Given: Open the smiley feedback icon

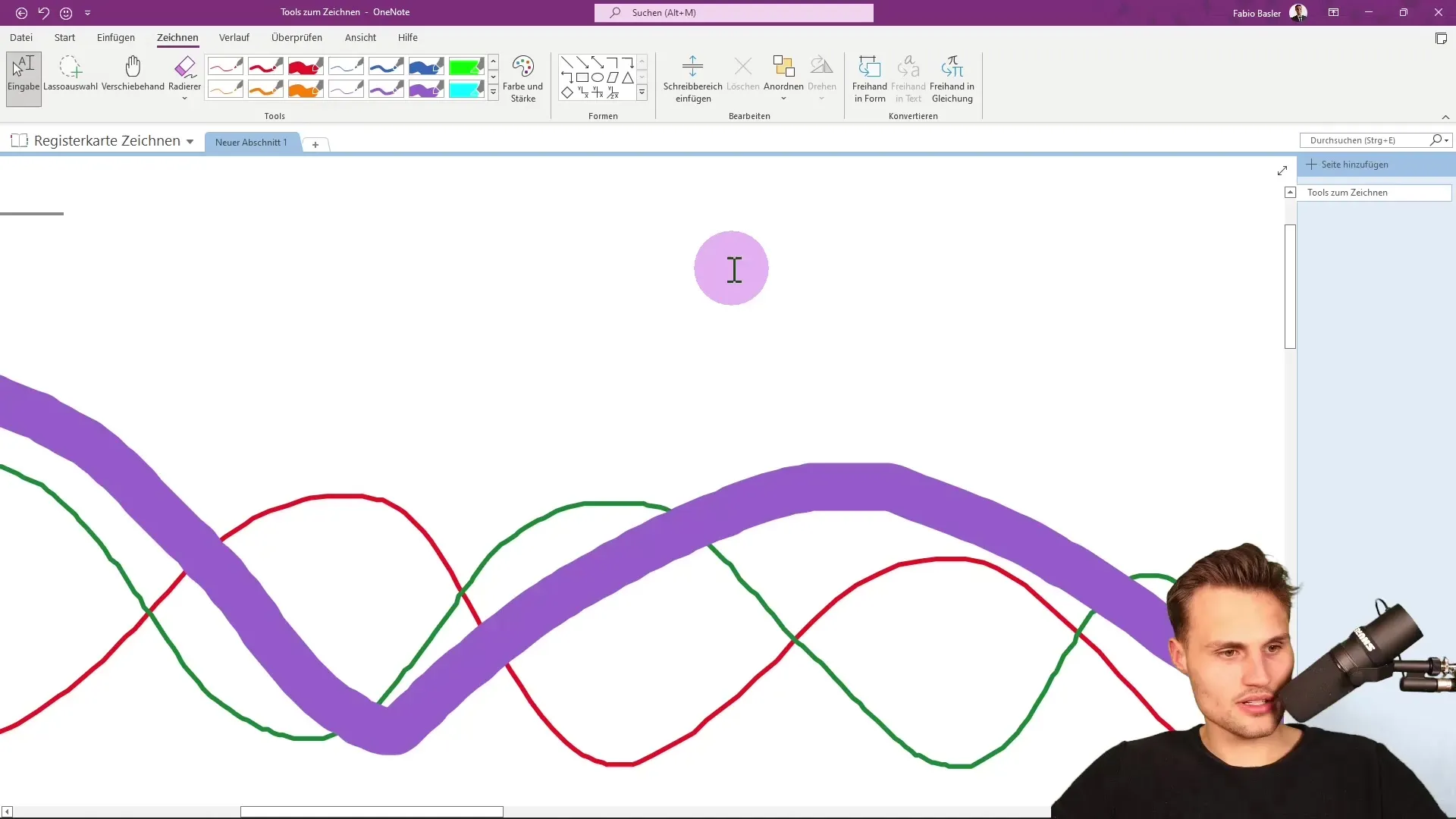Looking at the screenshot, I should click(x=66, y=13).
